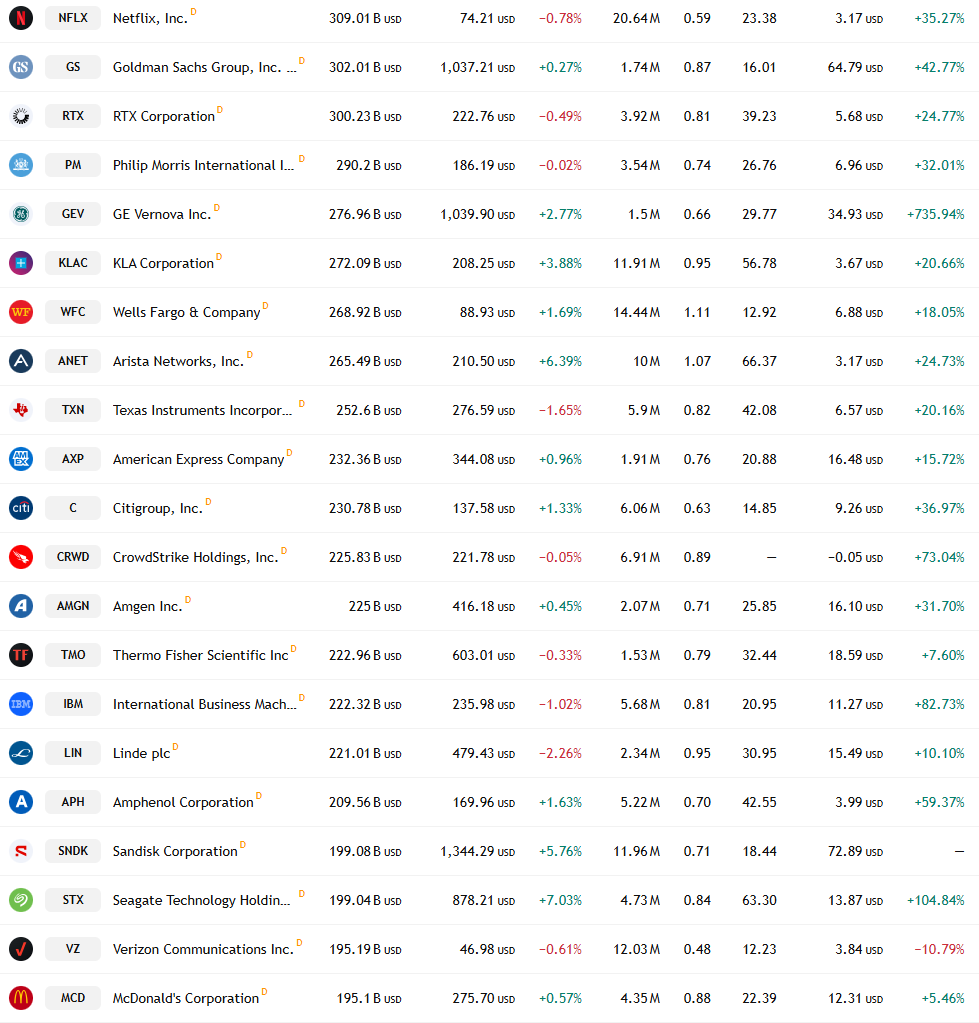The width and height of the screenshot is (979, 1023).
Task: Click the D marker beside Amgen Inc.
Action: point(188,600)
